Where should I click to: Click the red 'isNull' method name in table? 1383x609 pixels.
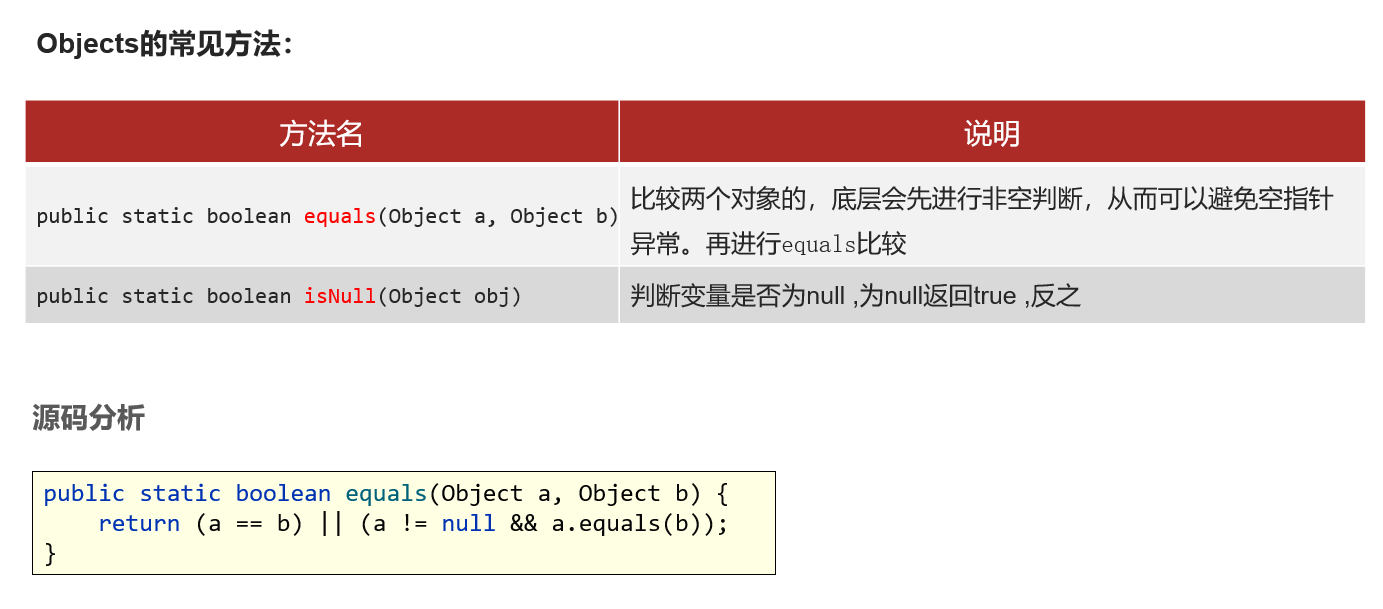pos(340,296)
